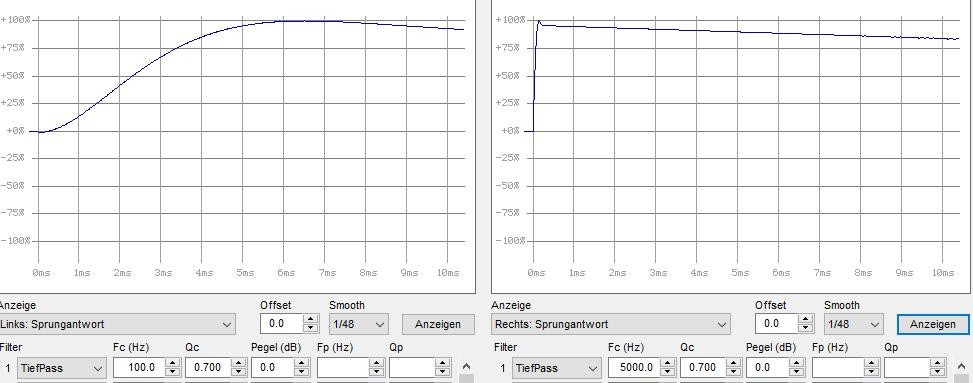Increase left Qc 0.700 with up arrow
973x383 pixels.
click(x=238, y=363)
